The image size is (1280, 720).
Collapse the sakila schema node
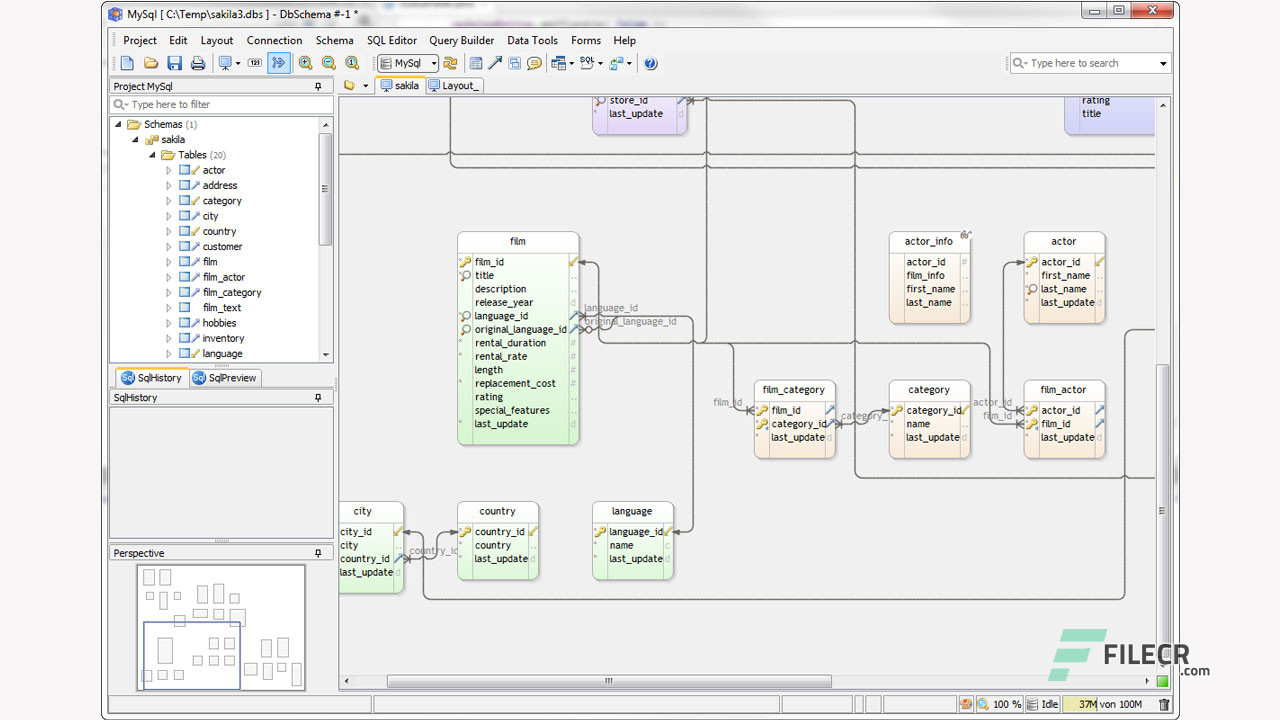point(136,140)
